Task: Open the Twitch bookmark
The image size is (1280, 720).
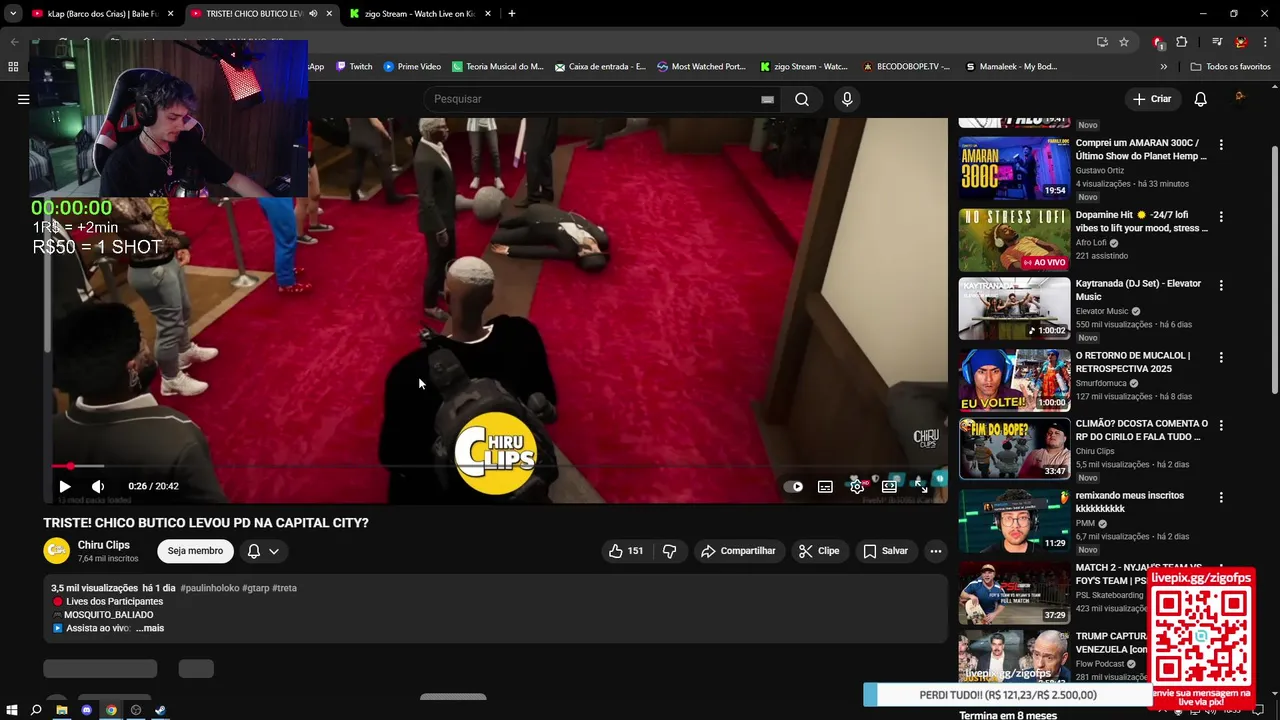Action: click(354, 67)
